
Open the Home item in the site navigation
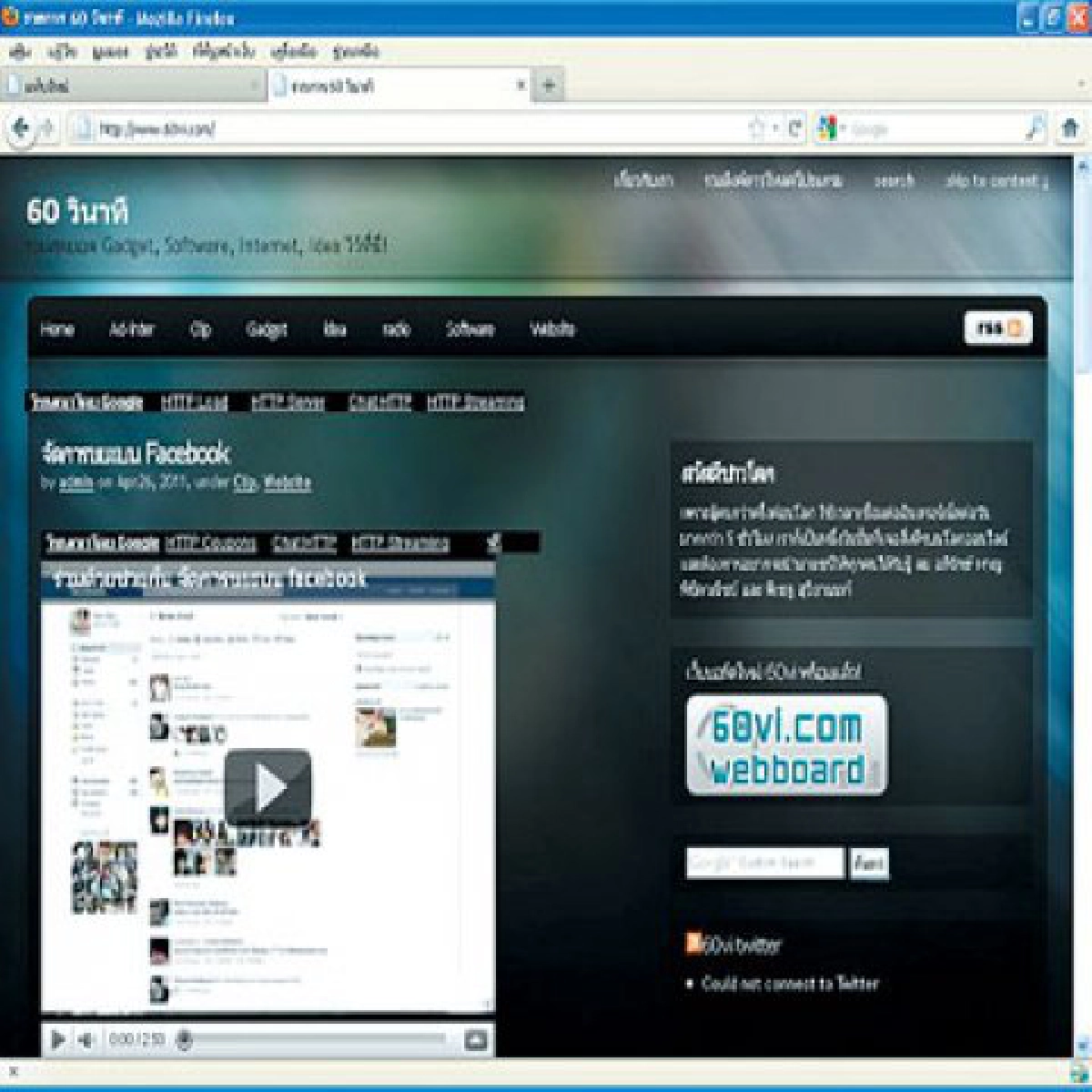coord(57,329)
